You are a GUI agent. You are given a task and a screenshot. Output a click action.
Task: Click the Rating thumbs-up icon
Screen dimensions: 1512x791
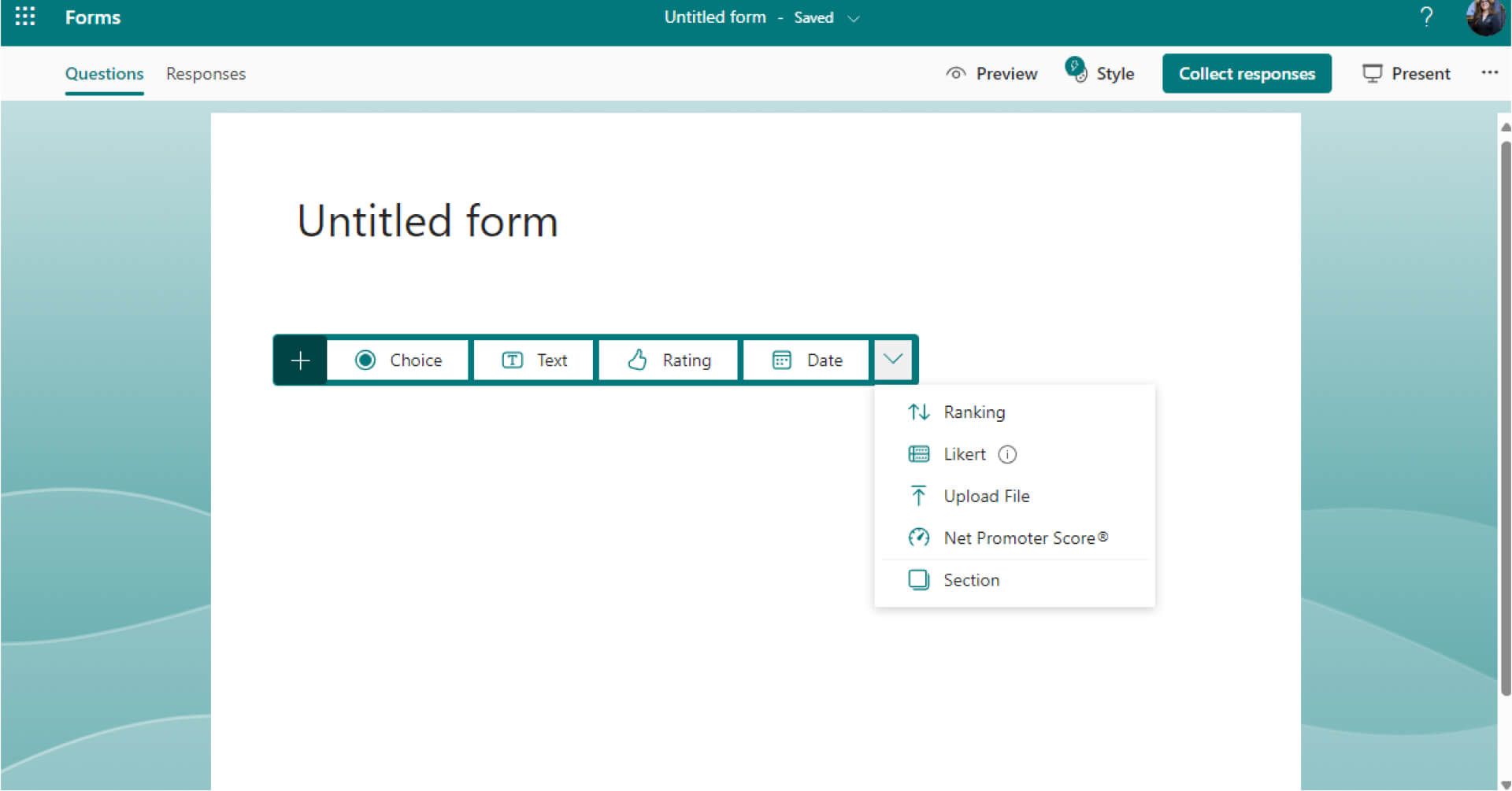[637, 360]
